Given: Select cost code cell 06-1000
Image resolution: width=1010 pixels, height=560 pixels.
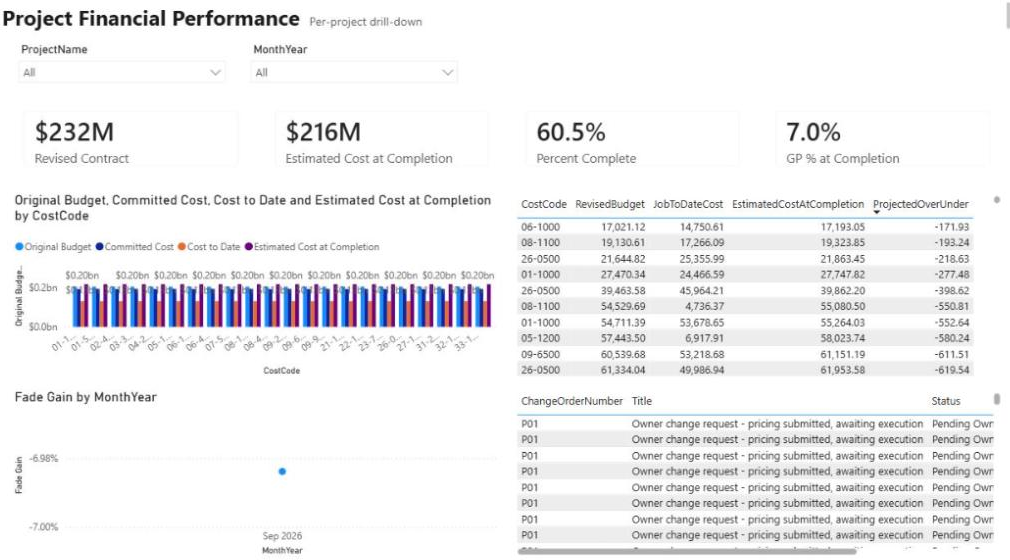Looking at the screenshot, I should tap(540, 227).
